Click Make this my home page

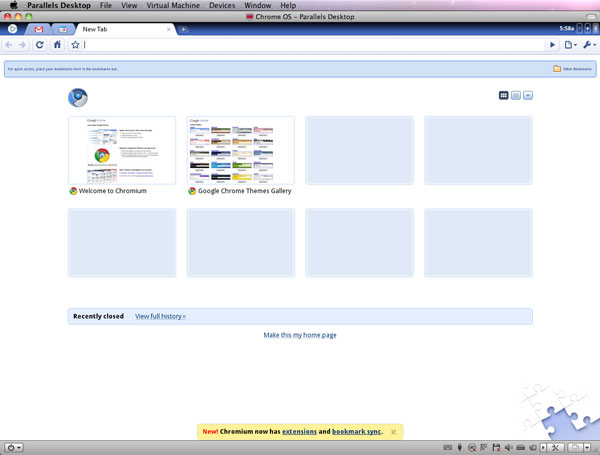click(x=300, y=335)
